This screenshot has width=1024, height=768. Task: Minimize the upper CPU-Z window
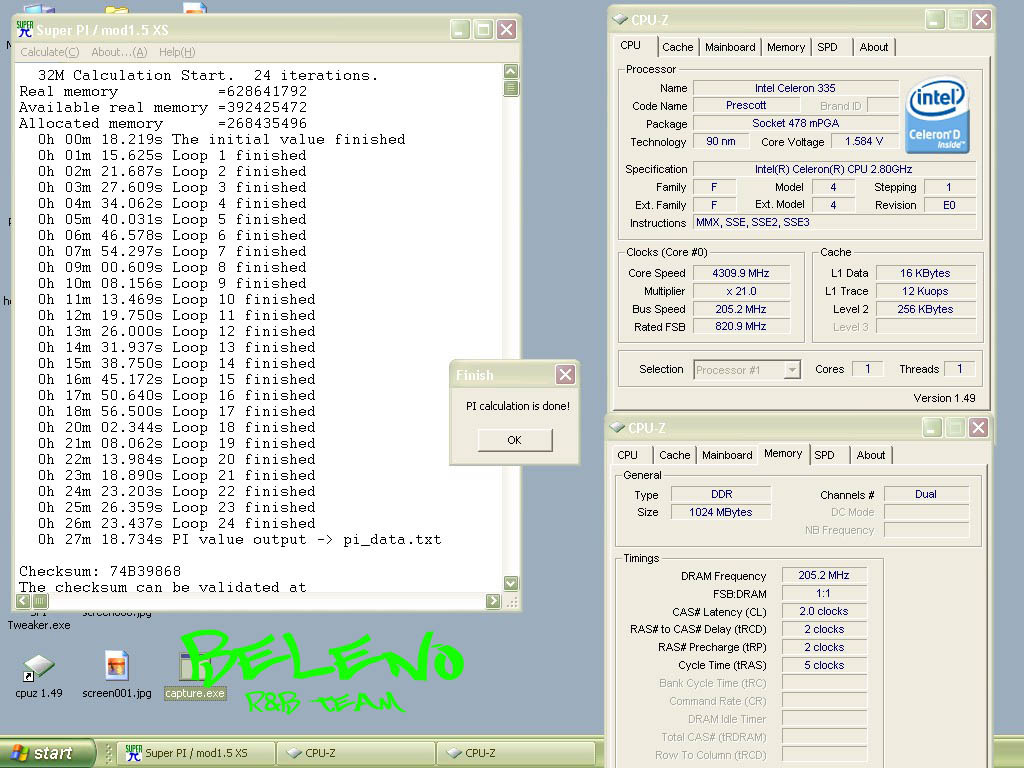click(x=935, y=20)
